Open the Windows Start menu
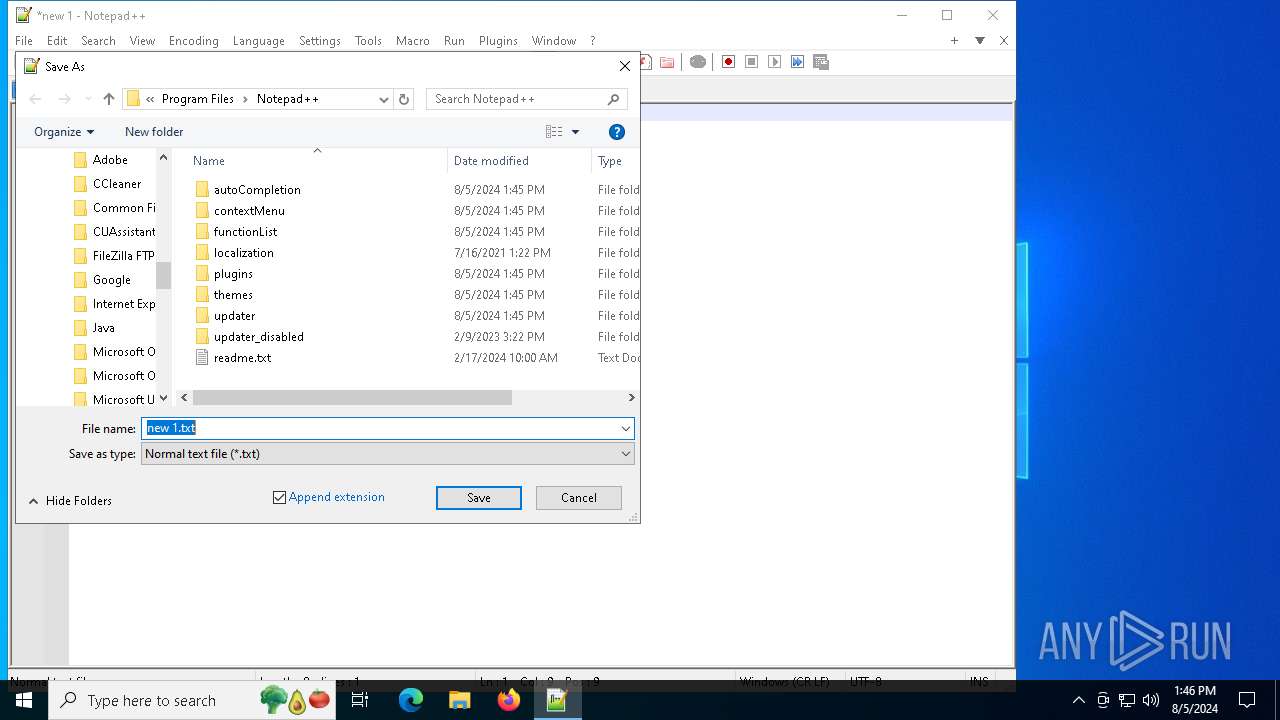1280x720 pixels. [24, 700]
